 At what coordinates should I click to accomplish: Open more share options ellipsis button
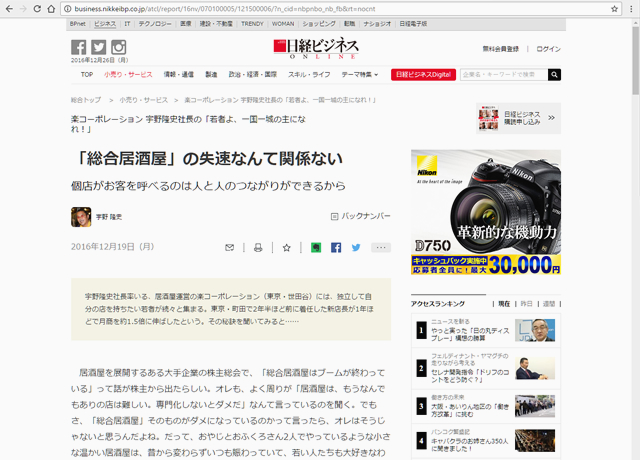click(381, 247)
